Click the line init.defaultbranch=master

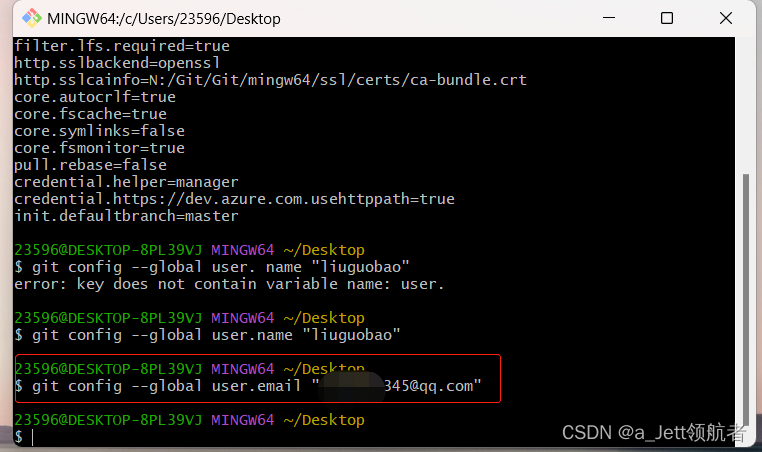[126, 216]
